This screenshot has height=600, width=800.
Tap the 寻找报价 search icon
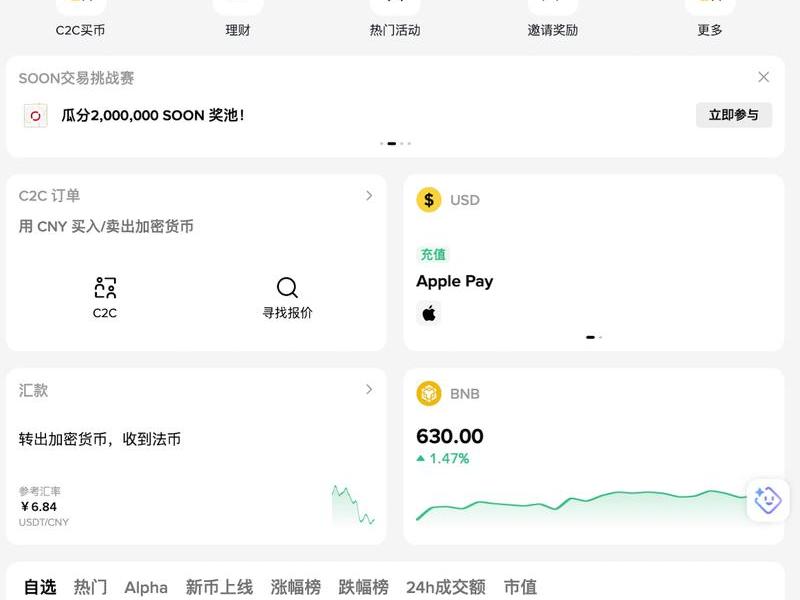[x=287, y=287]
